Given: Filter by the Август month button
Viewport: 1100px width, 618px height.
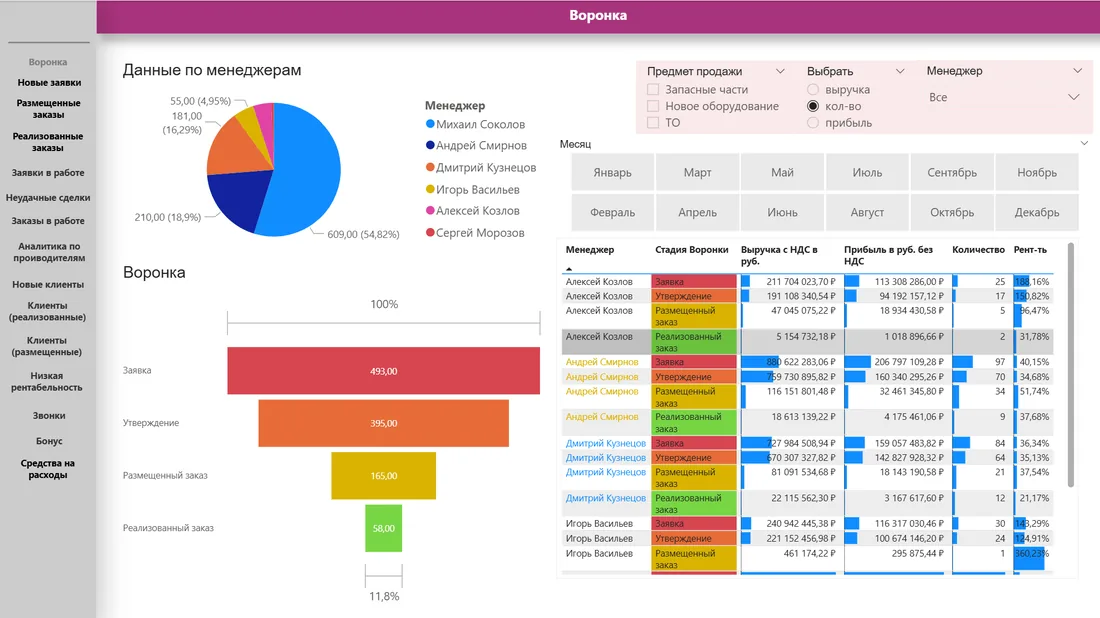Looking at the screenshot, I should [x=867, y=213].
